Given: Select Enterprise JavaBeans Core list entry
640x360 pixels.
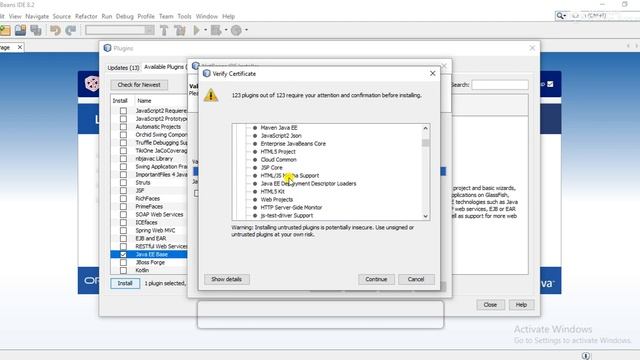Looking at the screenshot, I should [x=293, y=144].
